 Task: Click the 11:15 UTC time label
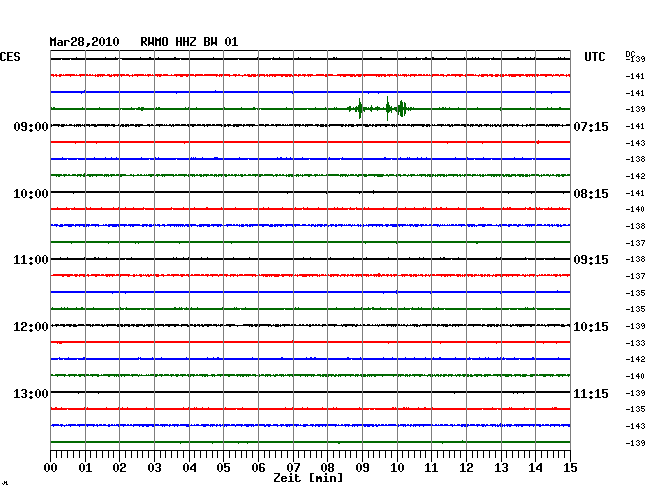point(591,393)
